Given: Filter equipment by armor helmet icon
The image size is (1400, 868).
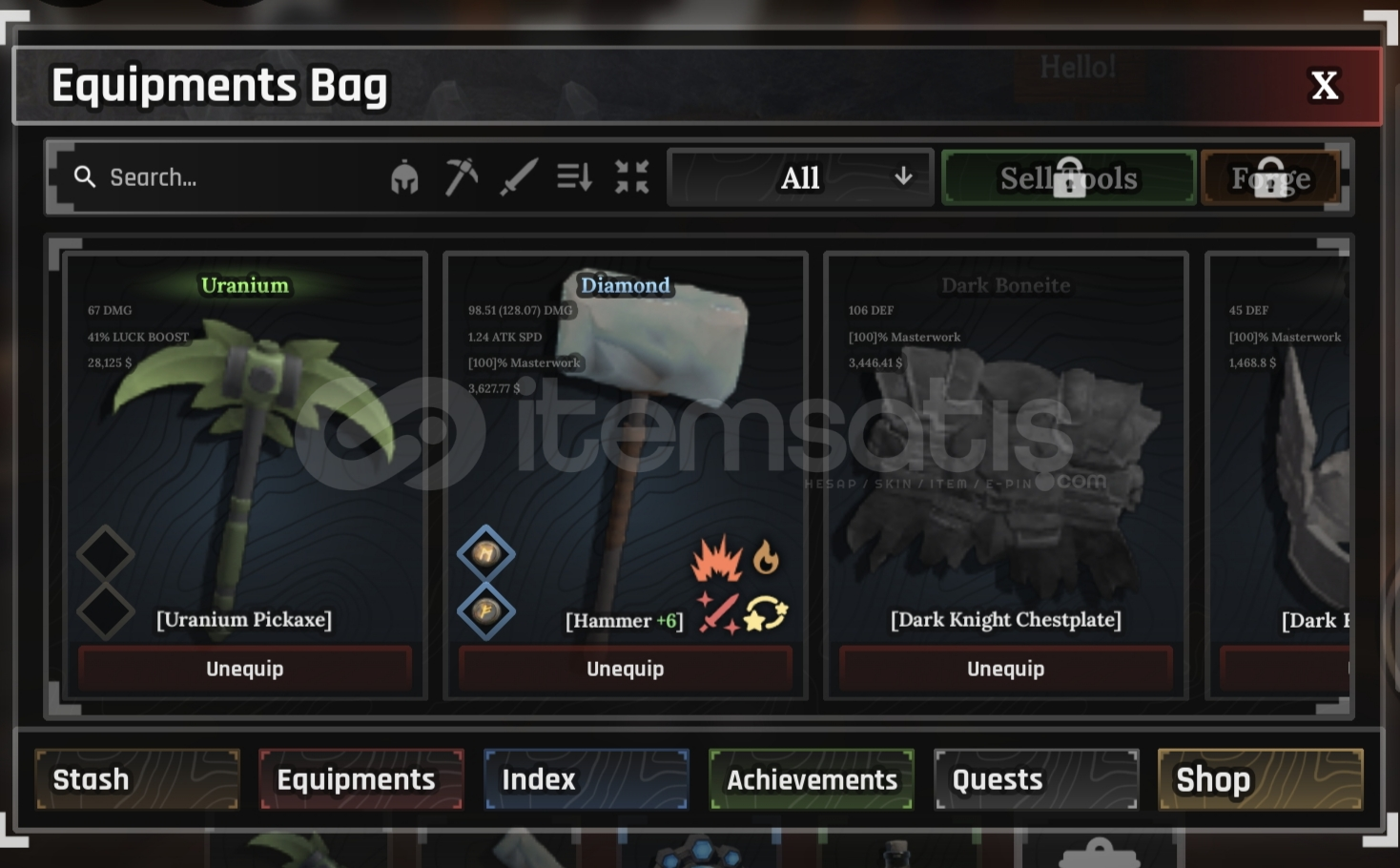Looking at the screenshot, I should 404,177.
